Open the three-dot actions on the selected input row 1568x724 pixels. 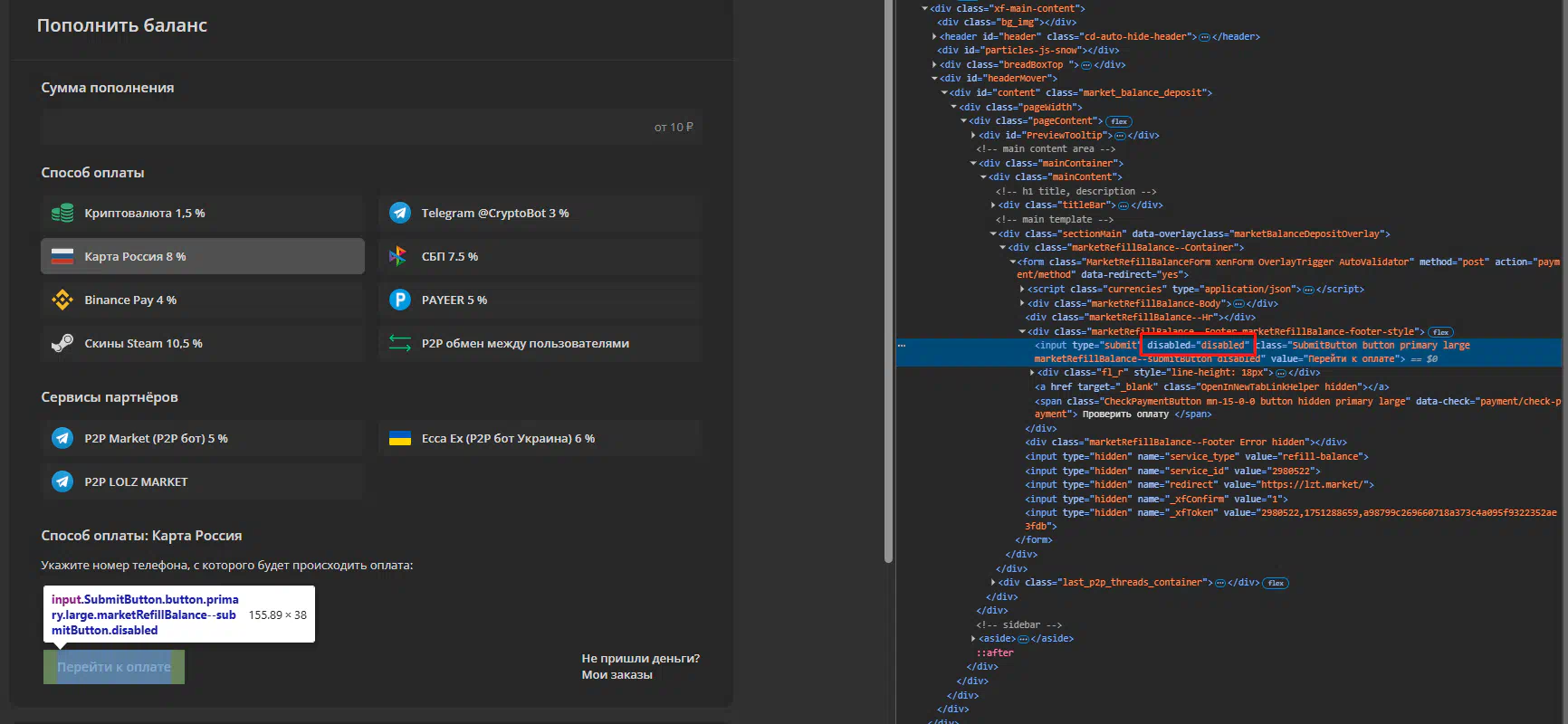pos(902,345)
